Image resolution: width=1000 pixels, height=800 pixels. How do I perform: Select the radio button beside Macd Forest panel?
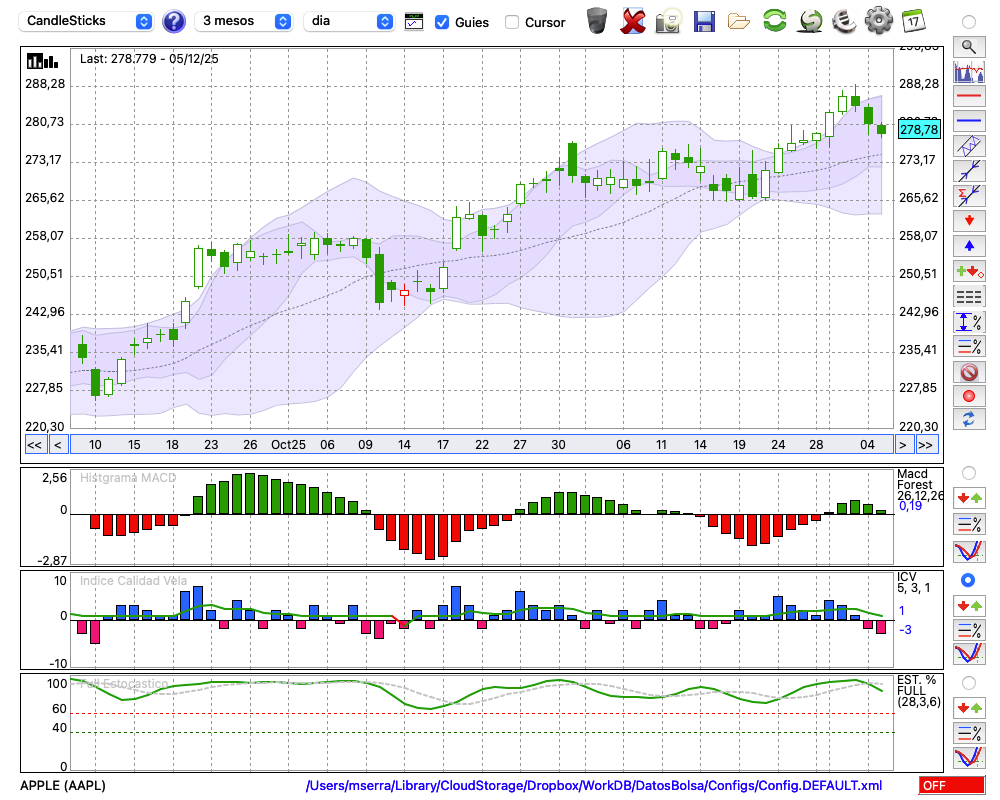[x=968, y=472]
